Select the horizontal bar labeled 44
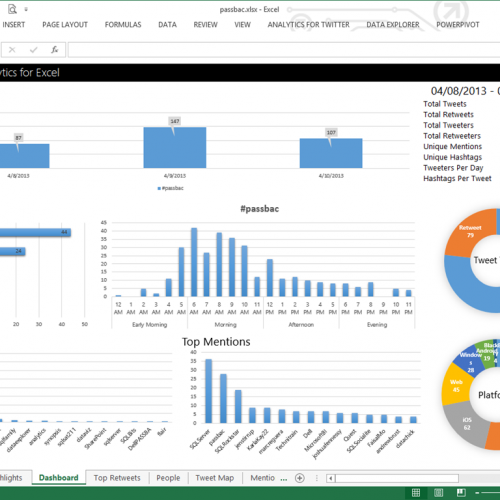 click(35, 232)
